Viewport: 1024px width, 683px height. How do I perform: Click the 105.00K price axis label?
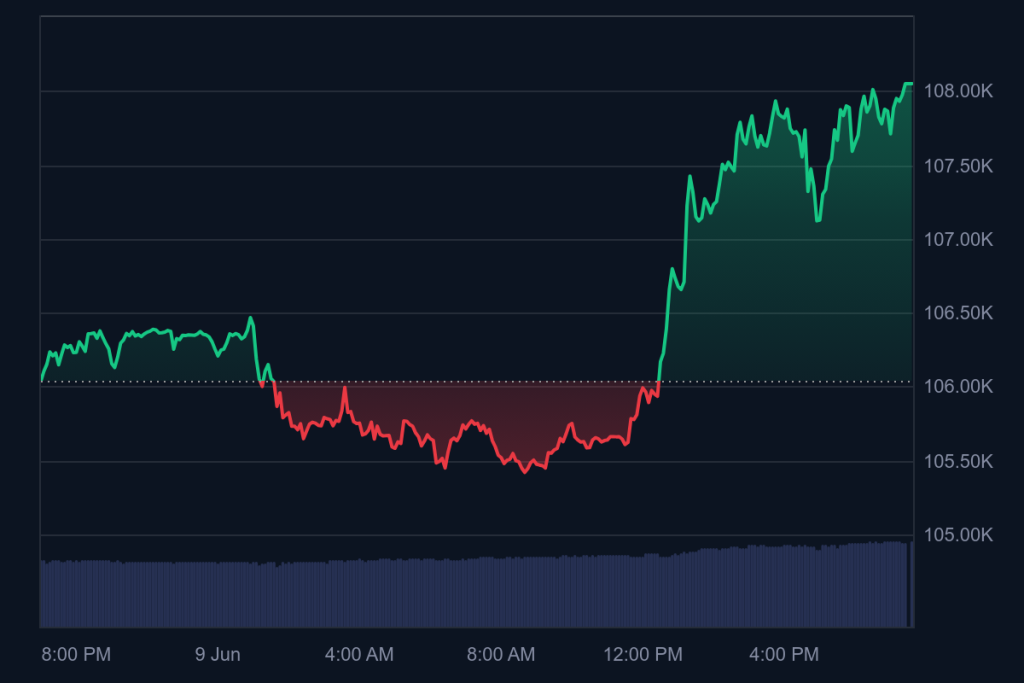(957, 536)
